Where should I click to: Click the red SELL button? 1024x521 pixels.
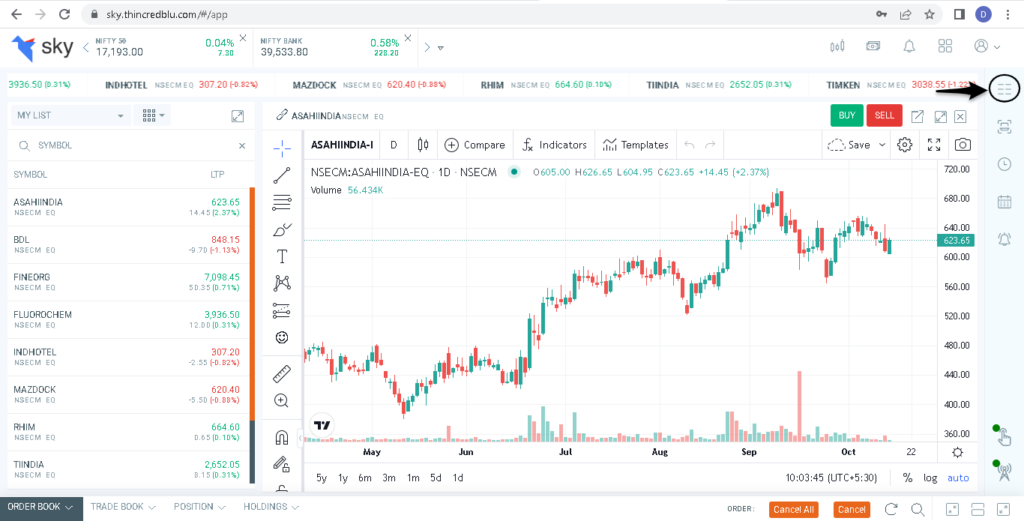pyautogui.click(x=884, y=116)
